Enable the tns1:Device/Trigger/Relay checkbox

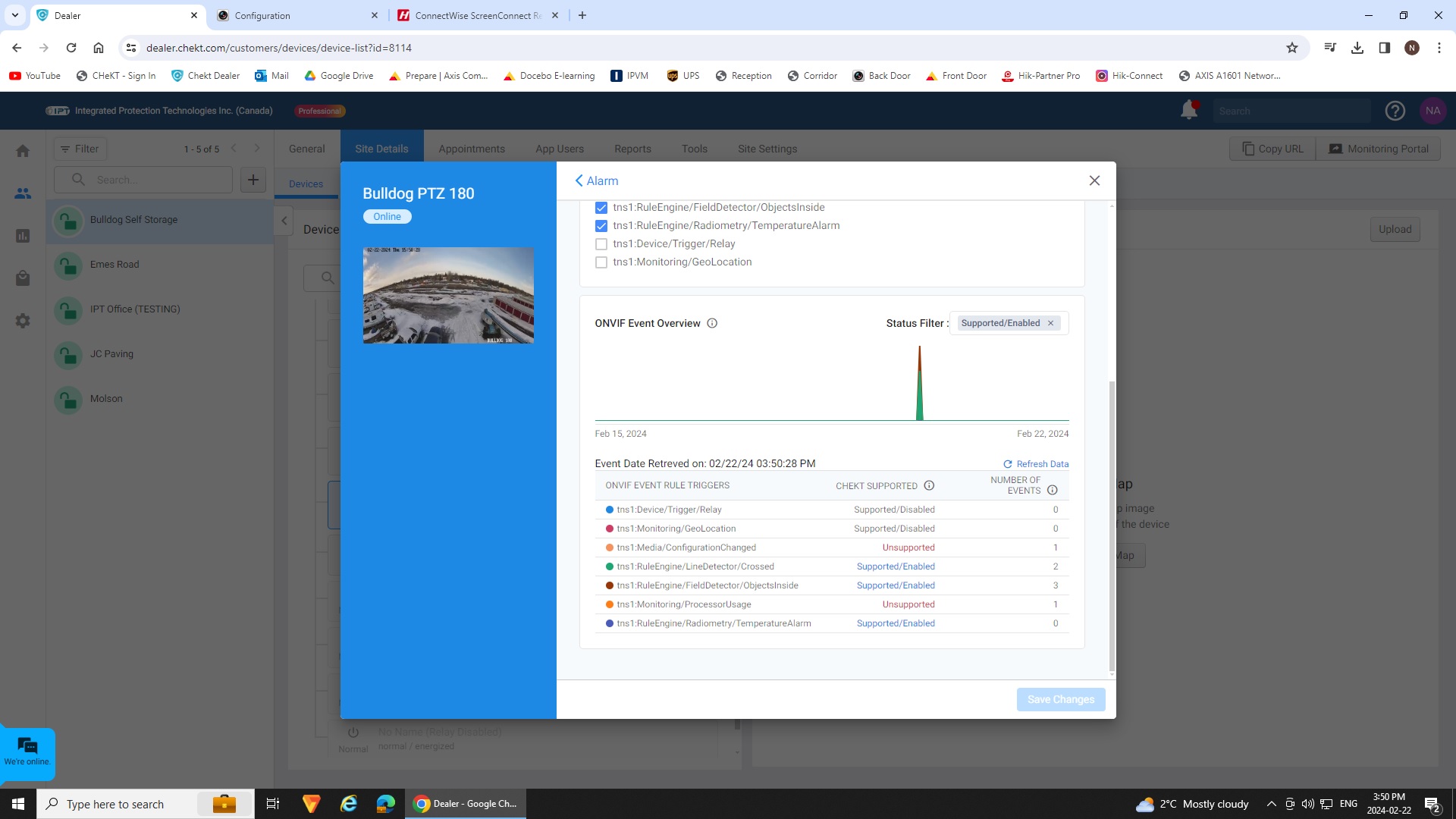(x=601, y=244)
